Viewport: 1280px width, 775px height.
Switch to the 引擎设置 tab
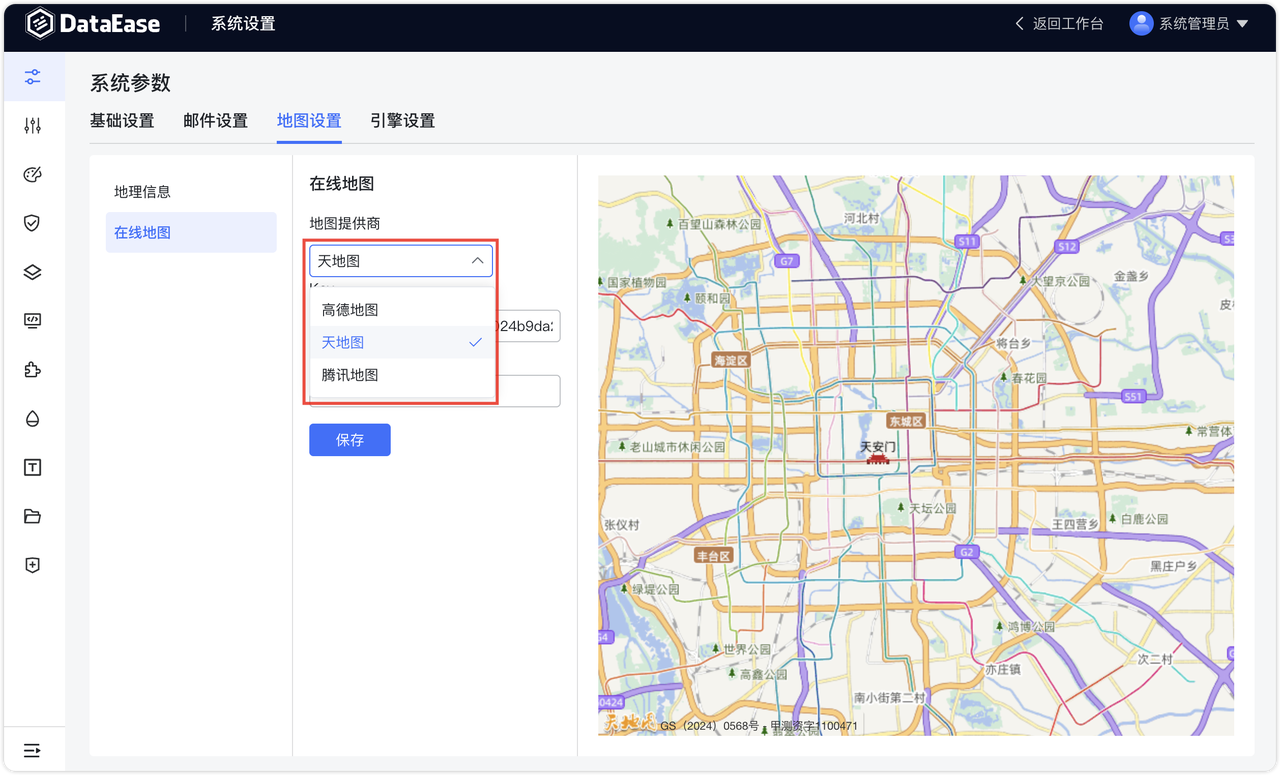[x=402, y=121]
